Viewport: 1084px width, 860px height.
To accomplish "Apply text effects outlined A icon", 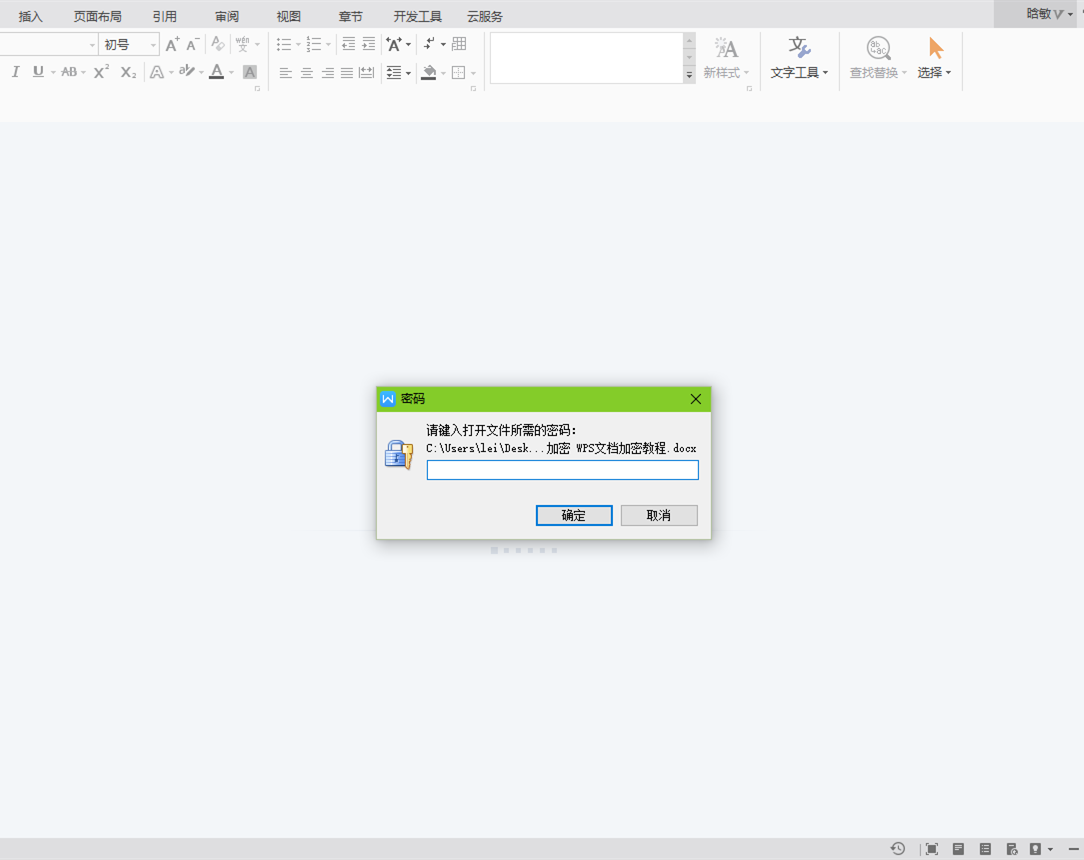I will point(157,72).
